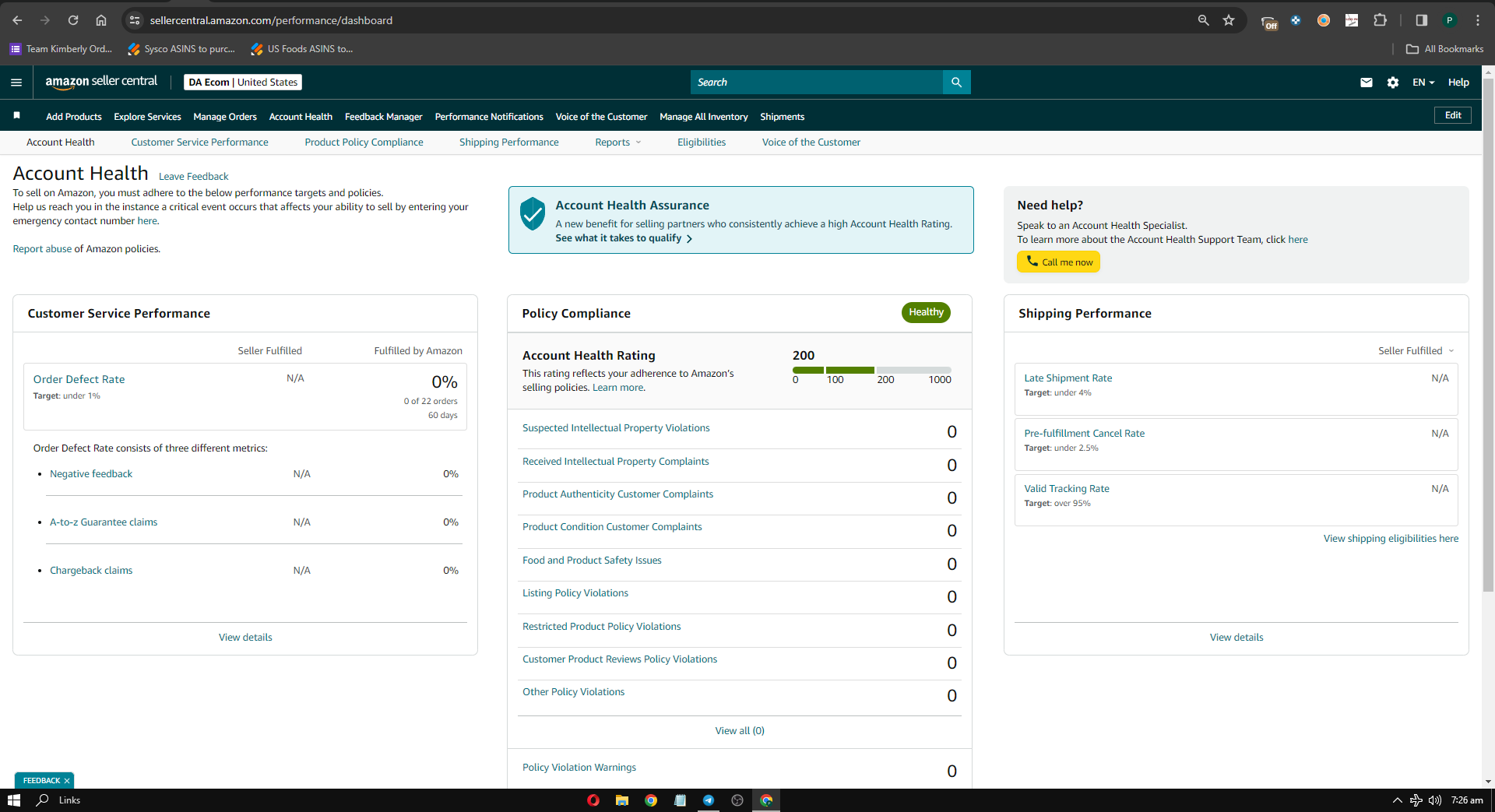The height and width of the screenshot is (812, 1495).
Task: Click the View all (0) link
Action: [740, 731]
